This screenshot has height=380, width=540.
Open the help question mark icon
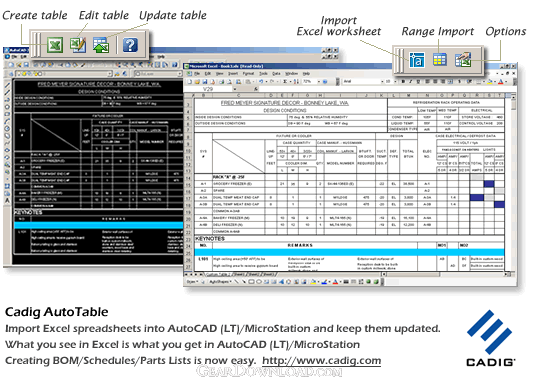tap(130, 45)
